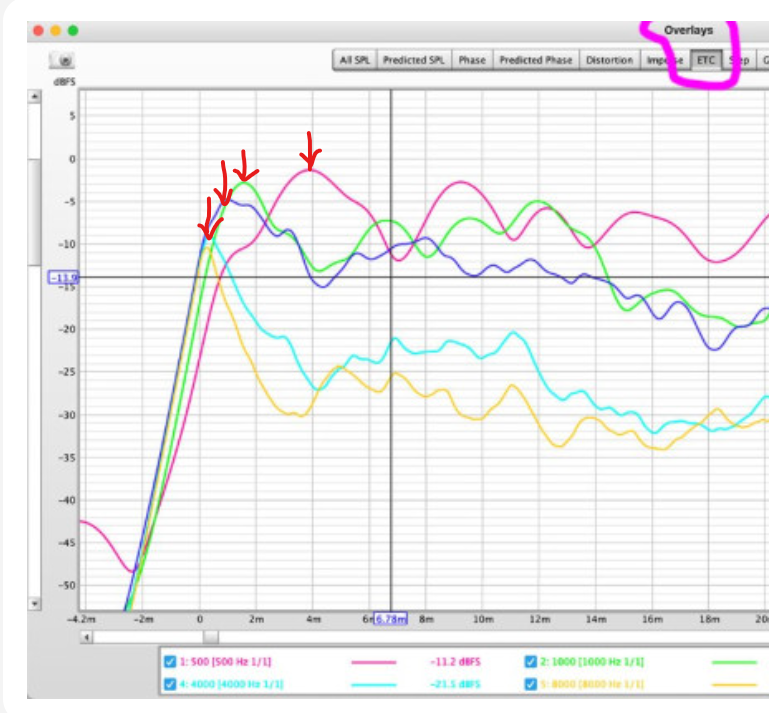The image size is (769, 713).
Task: Switch to the All SPL tab
Action: pos(354,60)
